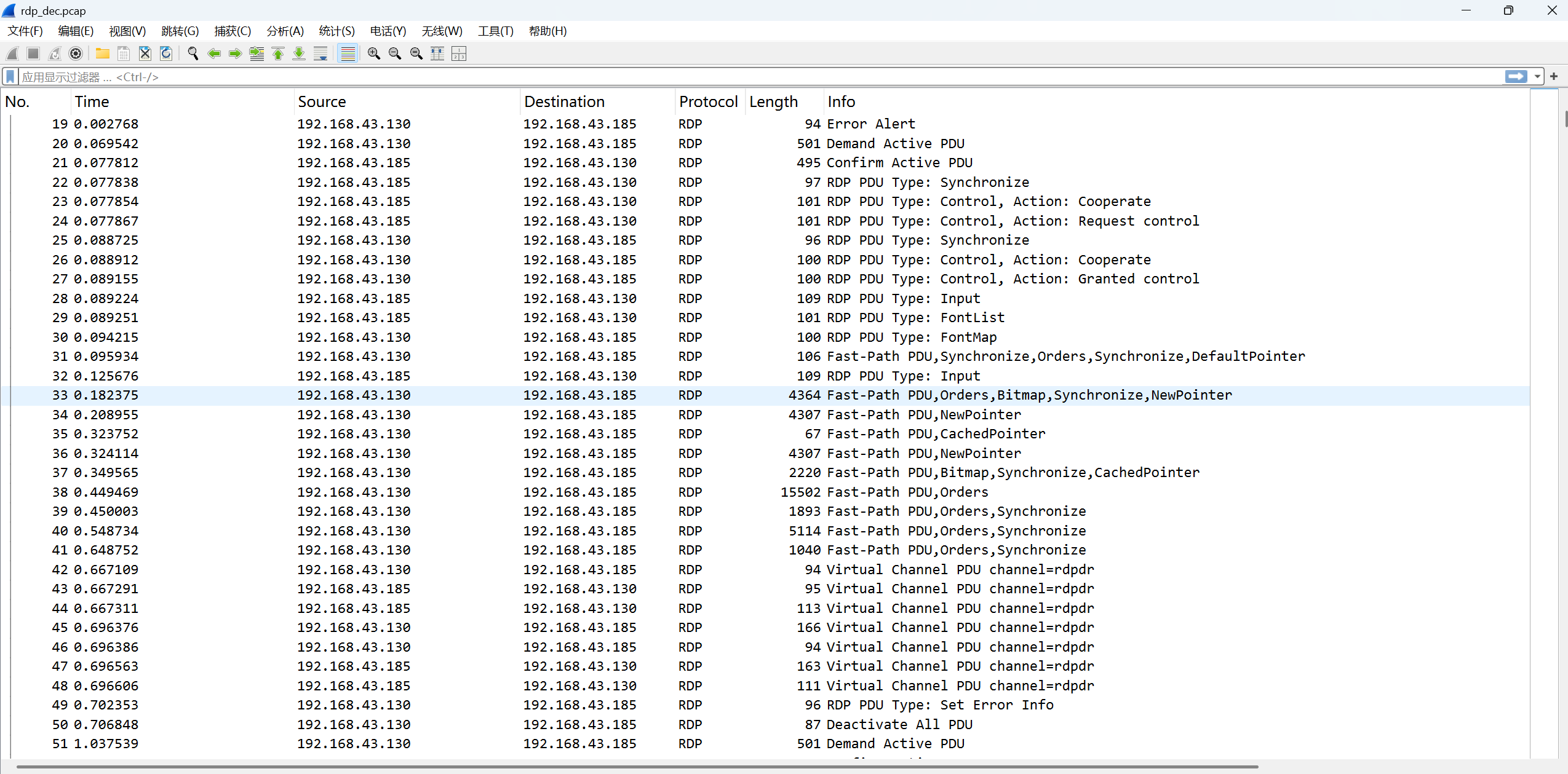Open the find packet magnifier
The width and height of the screenshot is (1568, 774).
[193, 54]
